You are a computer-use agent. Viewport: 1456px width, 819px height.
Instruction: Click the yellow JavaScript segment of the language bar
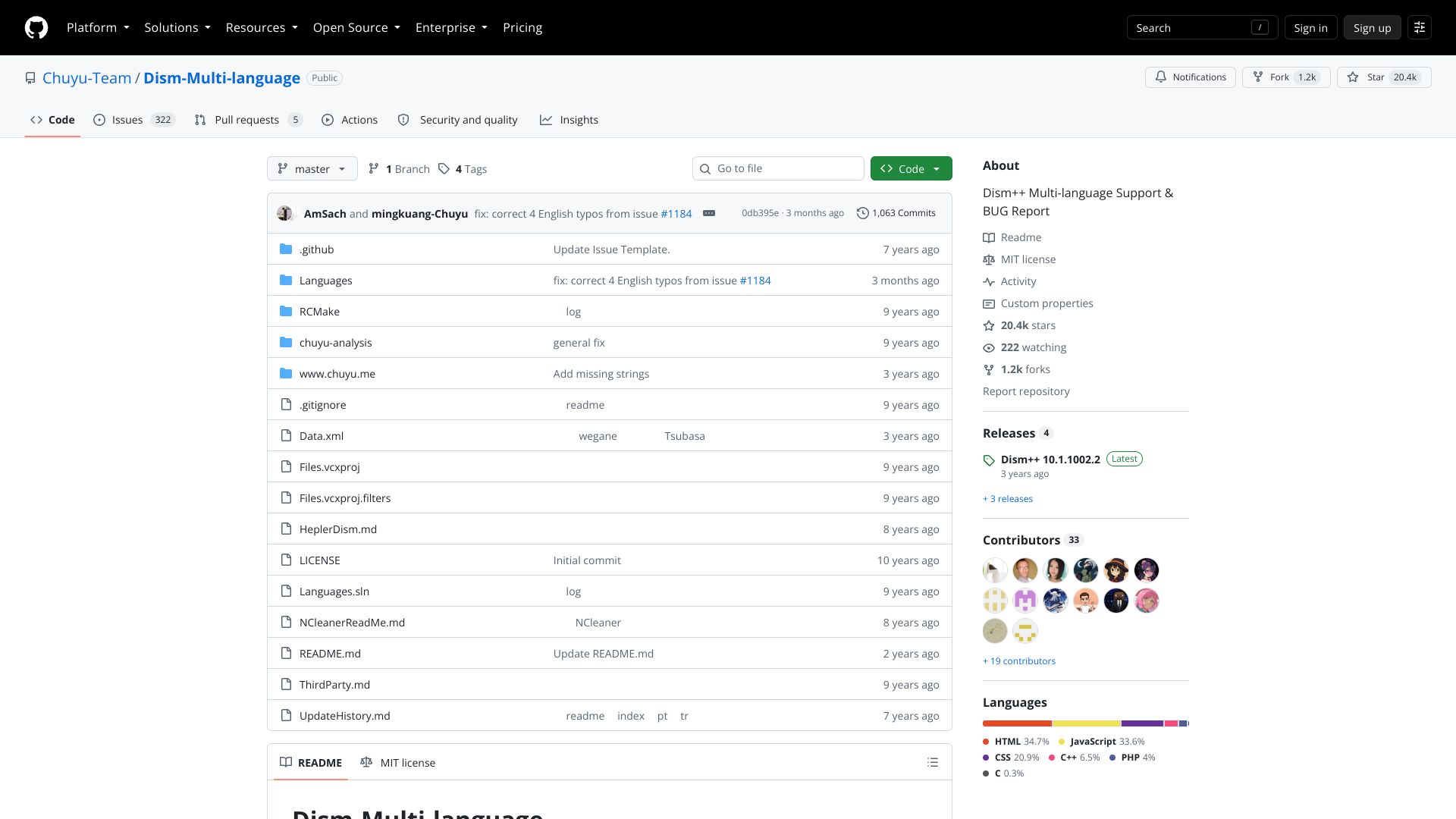pyautogui.click(x=1086, y=723)
